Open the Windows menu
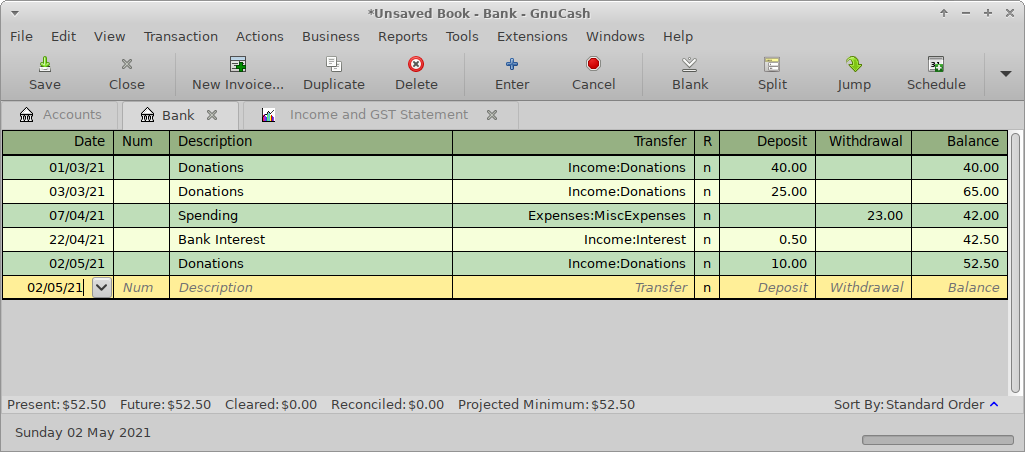 pyautogui.click(x=615, y=37)
